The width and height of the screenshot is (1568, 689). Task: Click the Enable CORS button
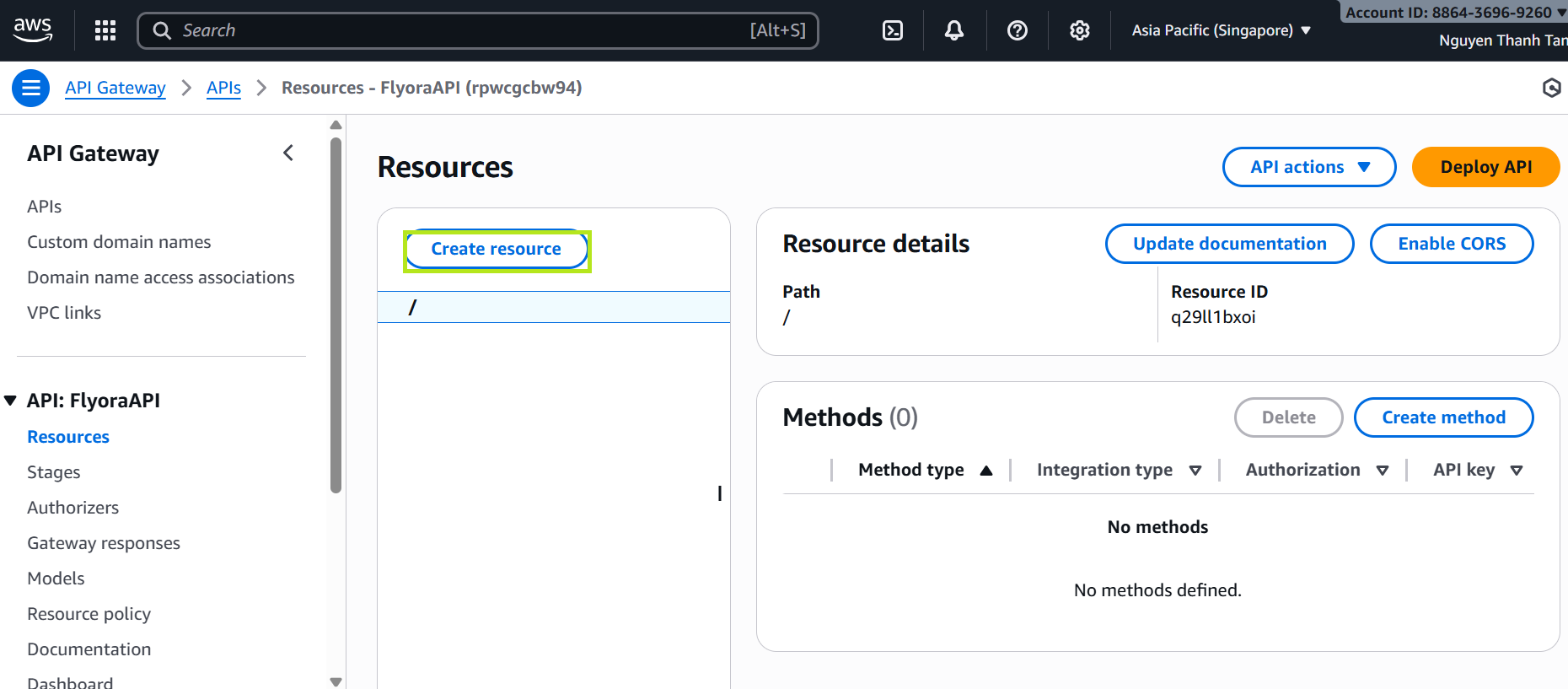coord(1451,244)
